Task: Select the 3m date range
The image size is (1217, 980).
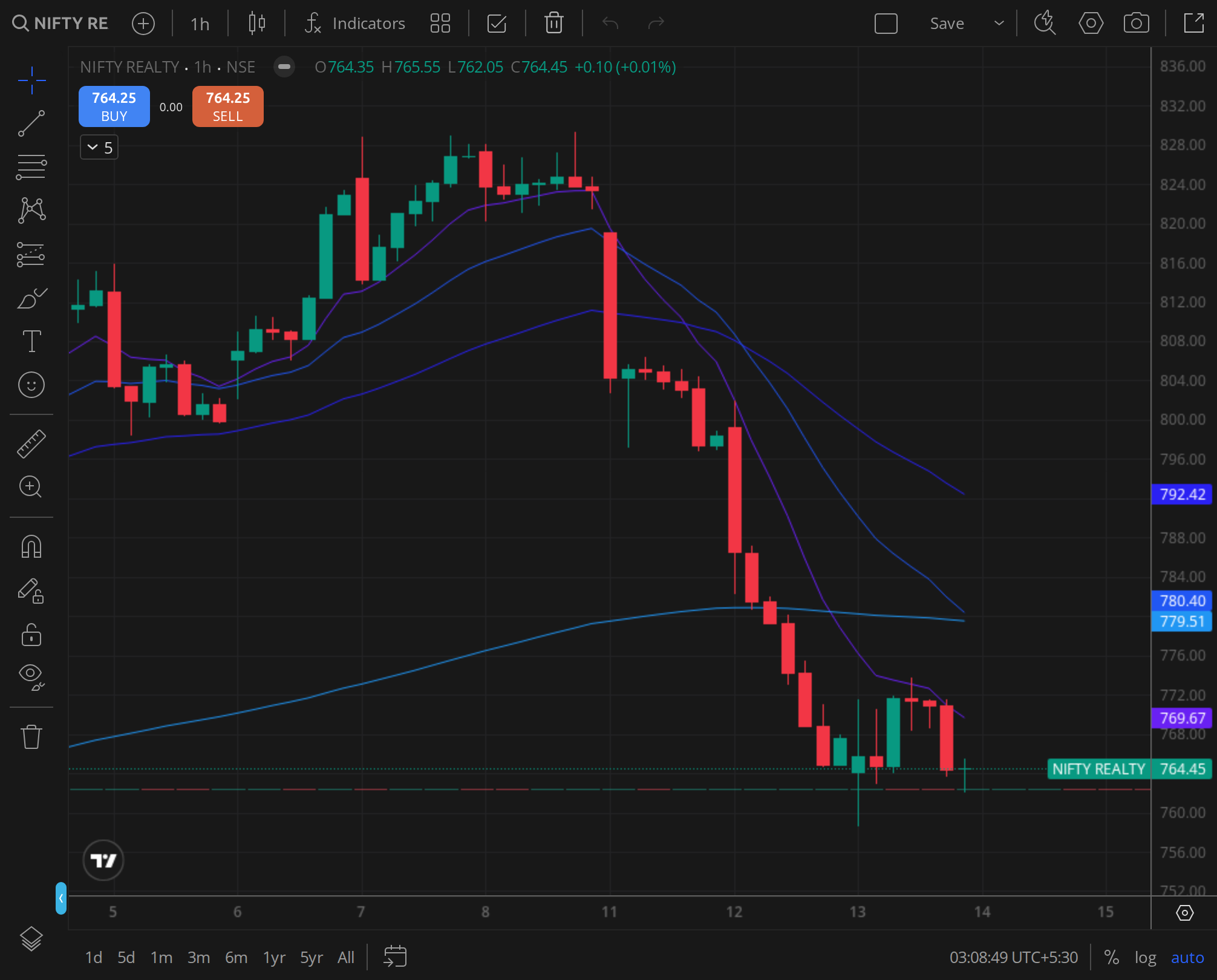Action: pyautogui.click(x=198, y=958)
